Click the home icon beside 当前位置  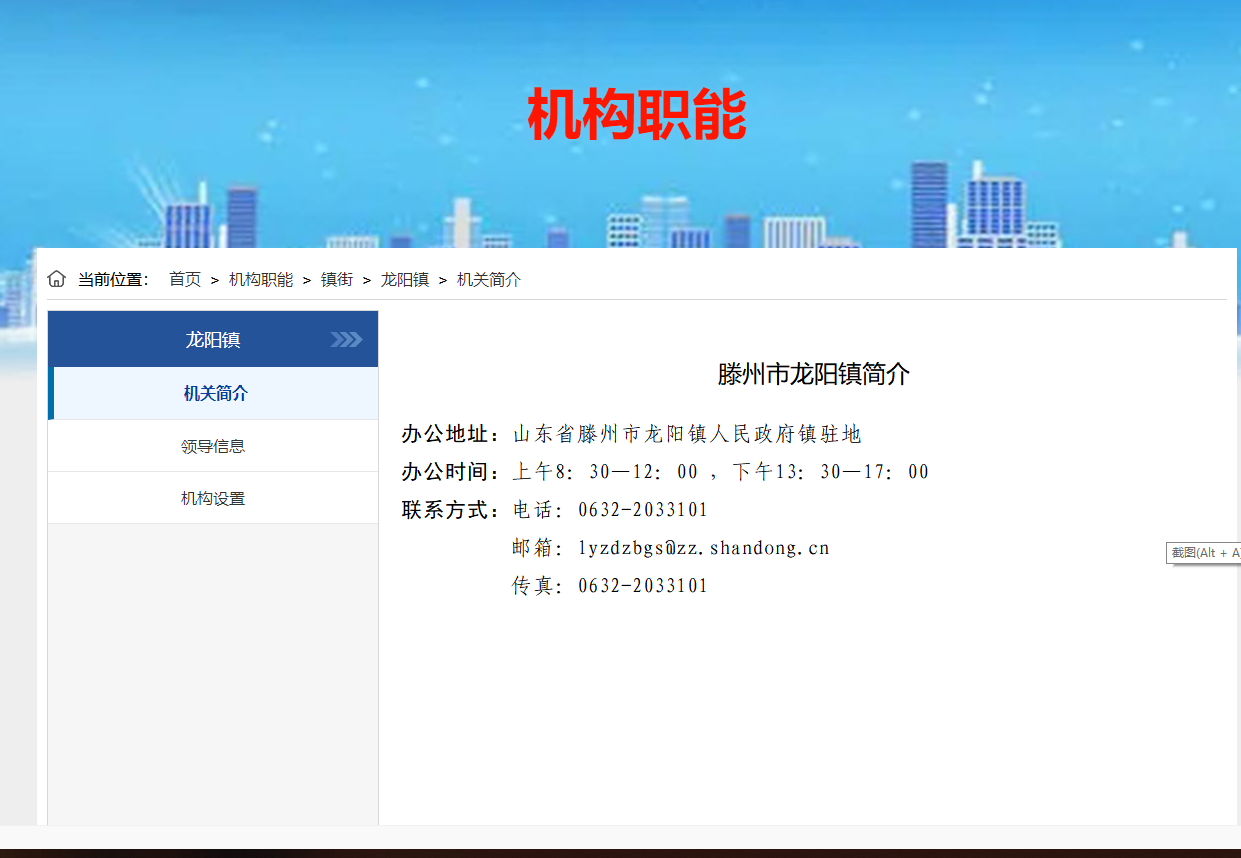56,279
